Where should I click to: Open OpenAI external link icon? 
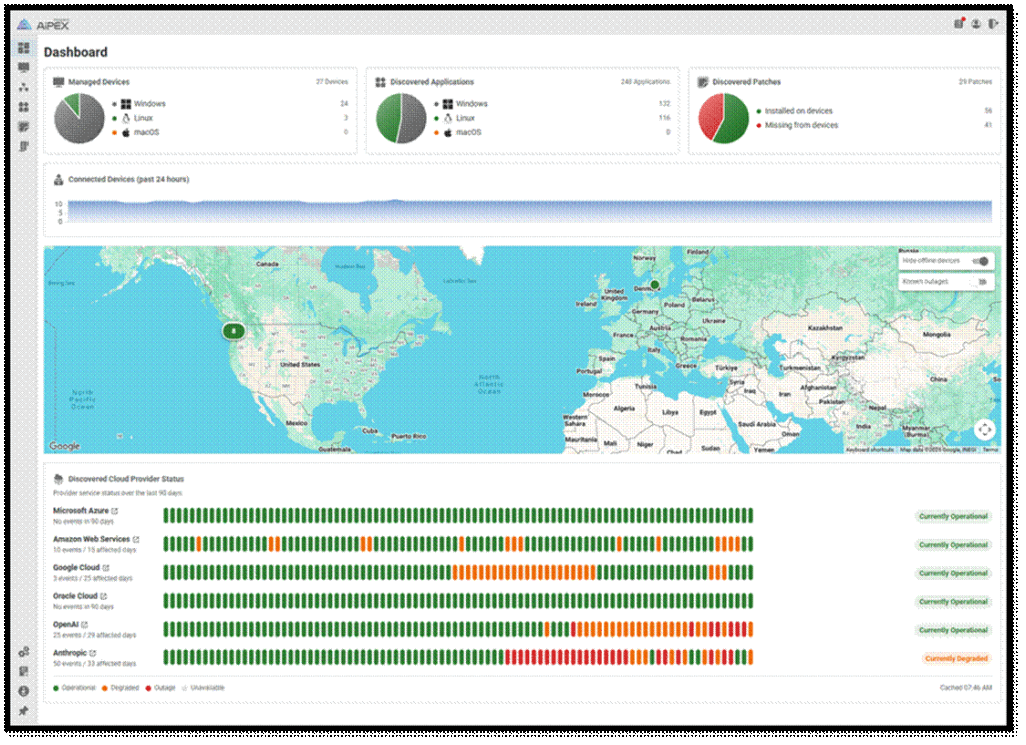[84, 625]
